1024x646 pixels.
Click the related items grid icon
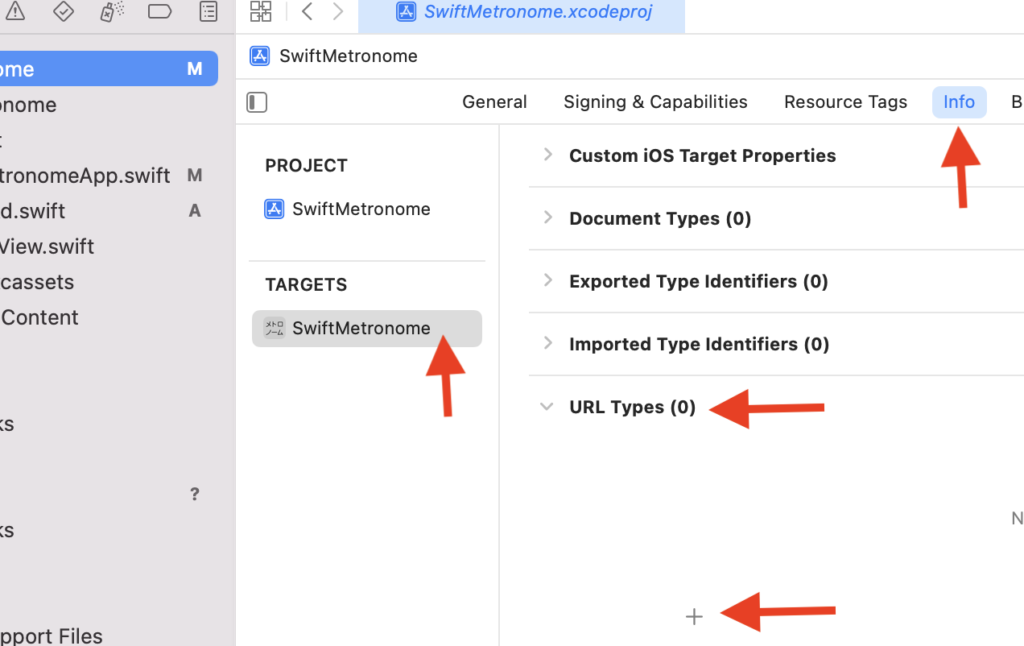click(x=261, y=10)
